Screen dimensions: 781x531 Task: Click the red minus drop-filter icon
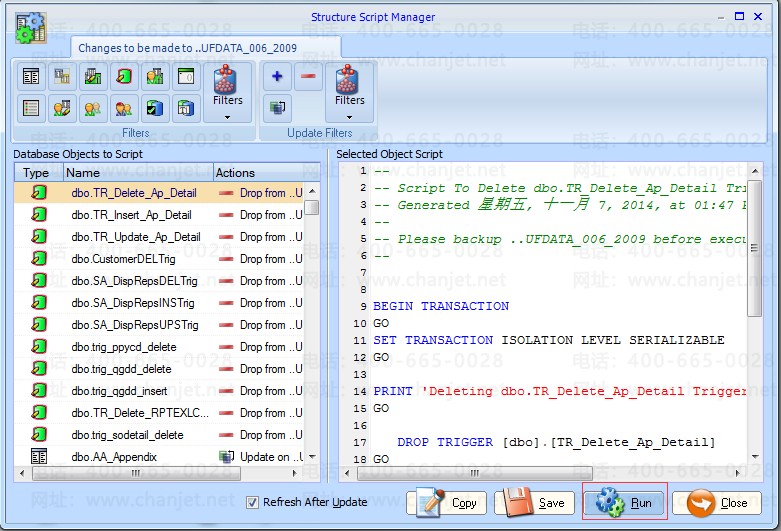pos(308,76)
